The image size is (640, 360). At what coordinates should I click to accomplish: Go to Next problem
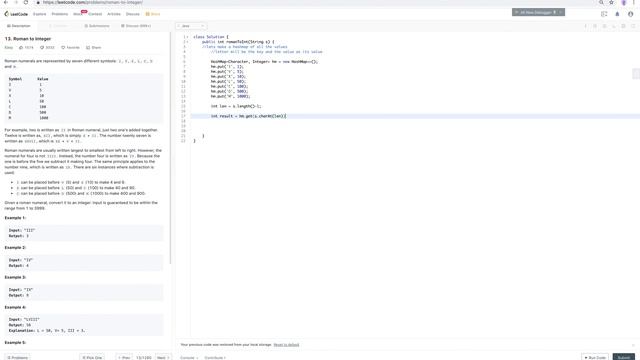click(163, 358)
